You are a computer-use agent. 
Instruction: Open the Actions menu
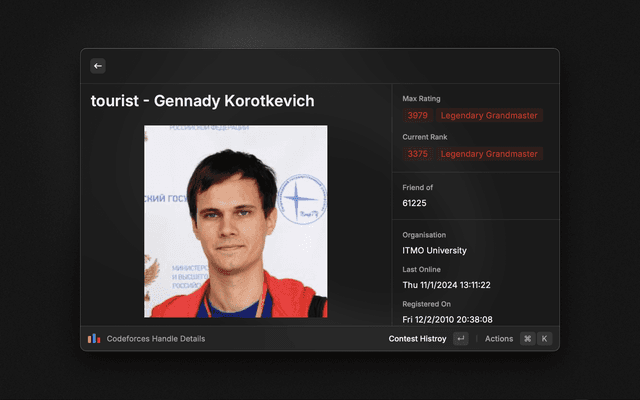(x=499, y=339)
